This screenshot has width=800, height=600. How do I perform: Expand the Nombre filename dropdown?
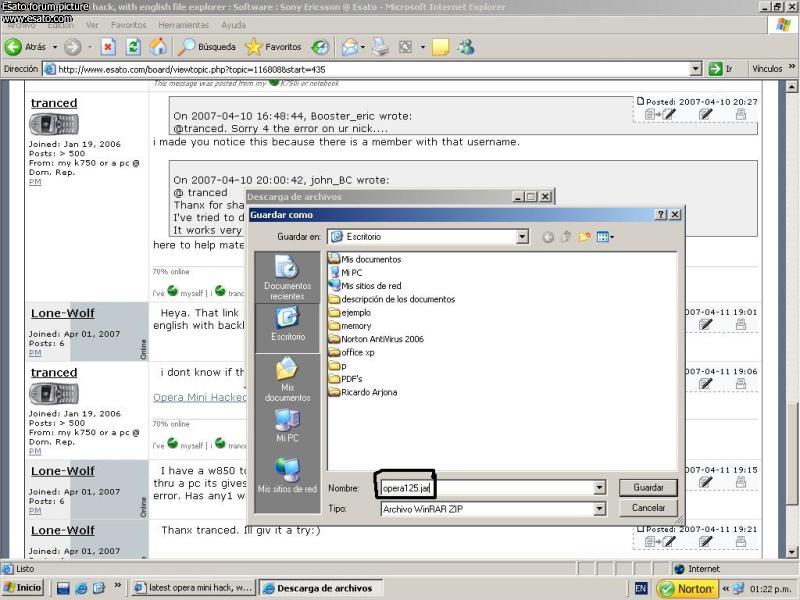pyautogui.click(x=599, y=488)
